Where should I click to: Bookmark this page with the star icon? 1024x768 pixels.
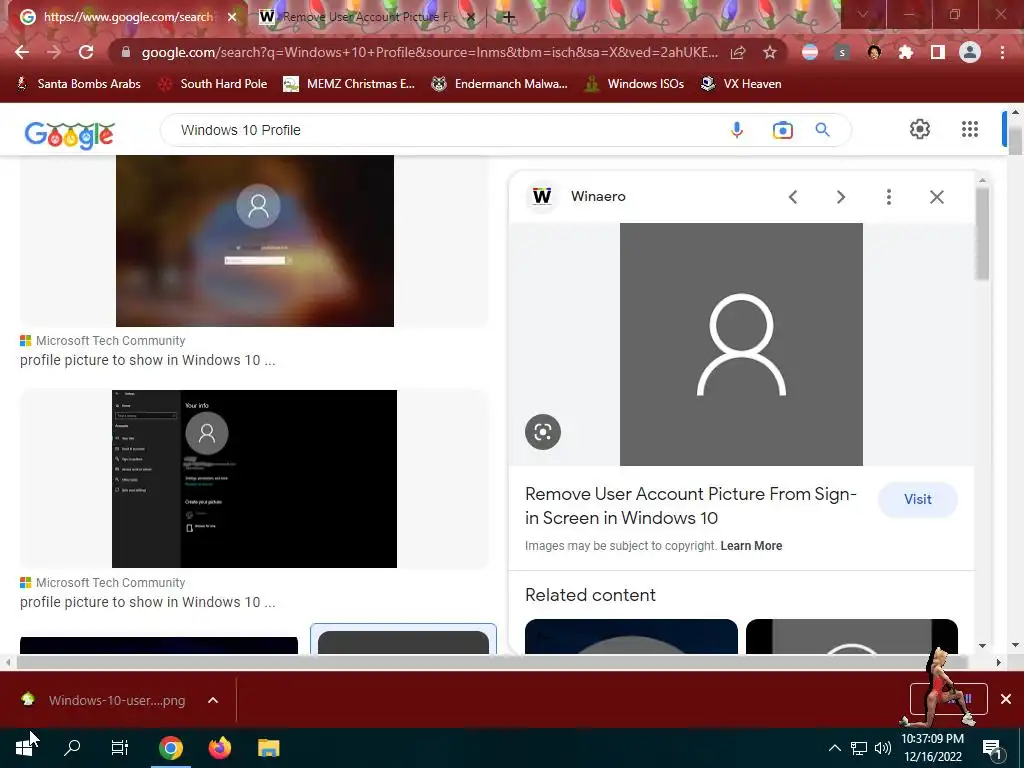pos(770,52)
